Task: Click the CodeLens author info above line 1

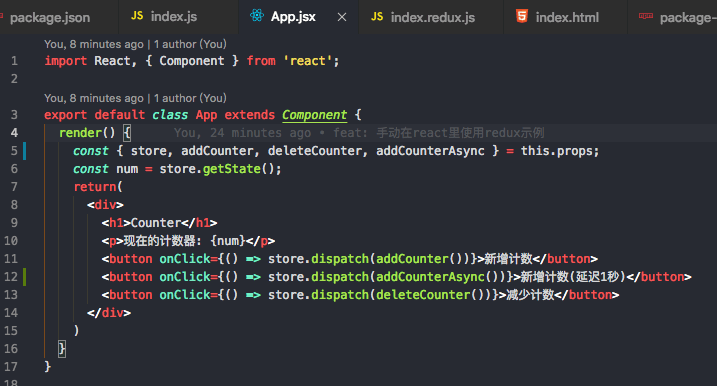Action: 135,44
